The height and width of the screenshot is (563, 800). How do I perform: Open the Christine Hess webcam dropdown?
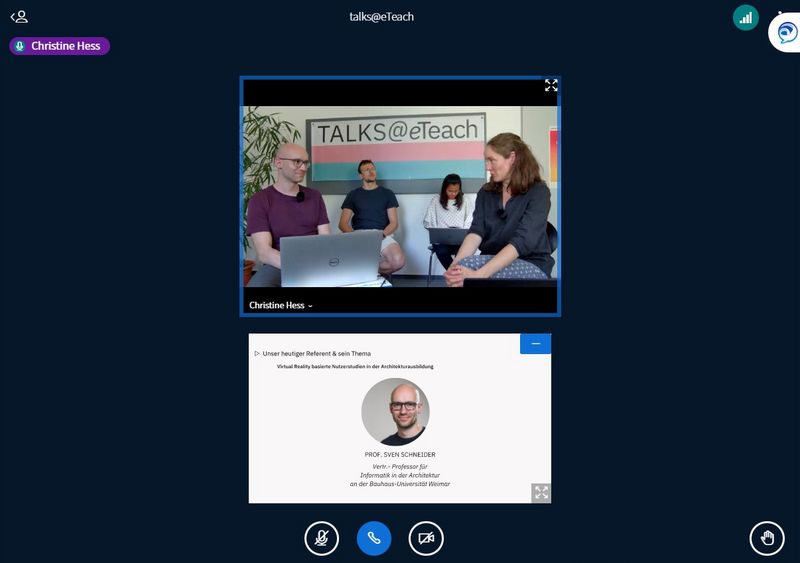281,305
